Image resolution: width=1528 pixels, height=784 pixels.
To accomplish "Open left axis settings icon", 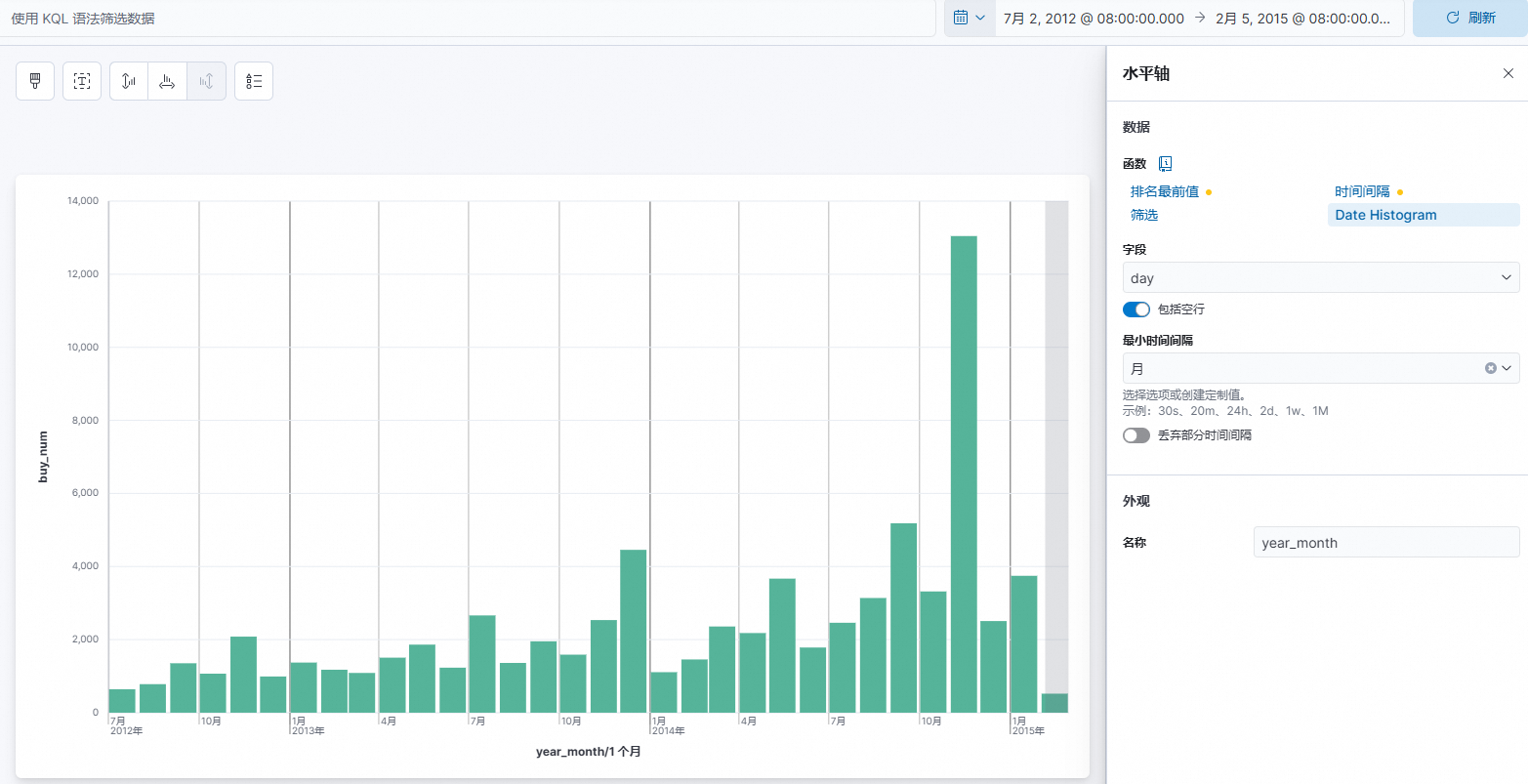I will [129, 81].
